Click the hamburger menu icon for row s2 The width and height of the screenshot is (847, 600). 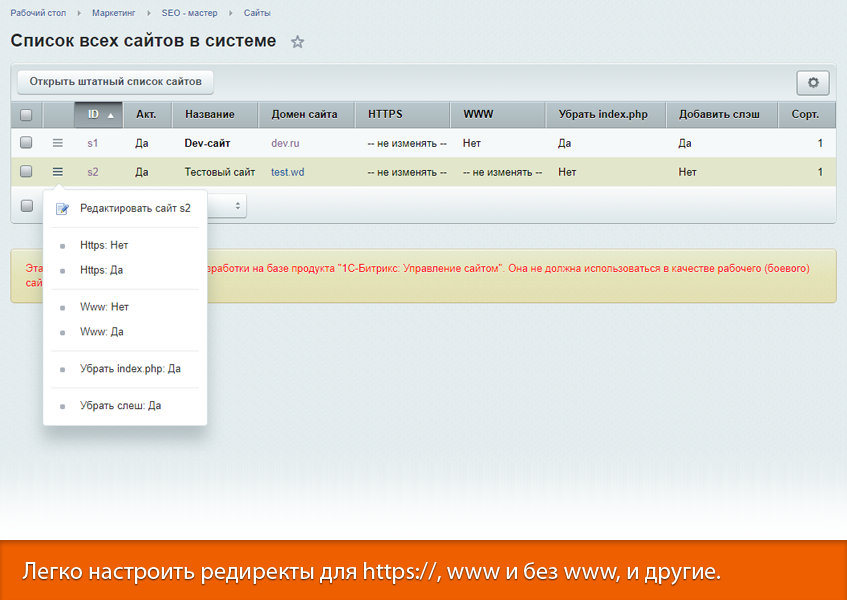point(58,172)
